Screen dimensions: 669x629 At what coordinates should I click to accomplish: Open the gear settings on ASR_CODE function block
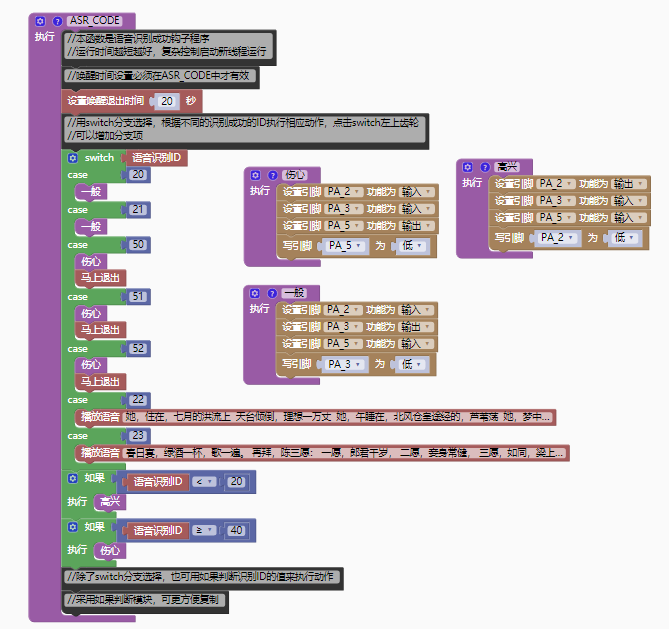click(x=40, y=21)
